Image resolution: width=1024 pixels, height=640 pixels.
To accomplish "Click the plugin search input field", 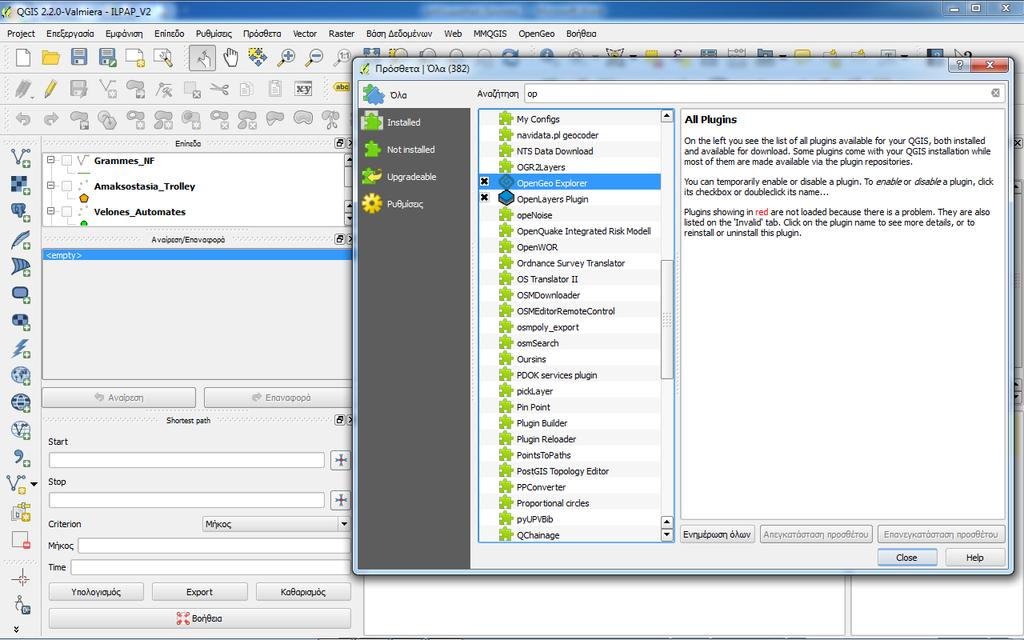I will click(x=758, y=93).
